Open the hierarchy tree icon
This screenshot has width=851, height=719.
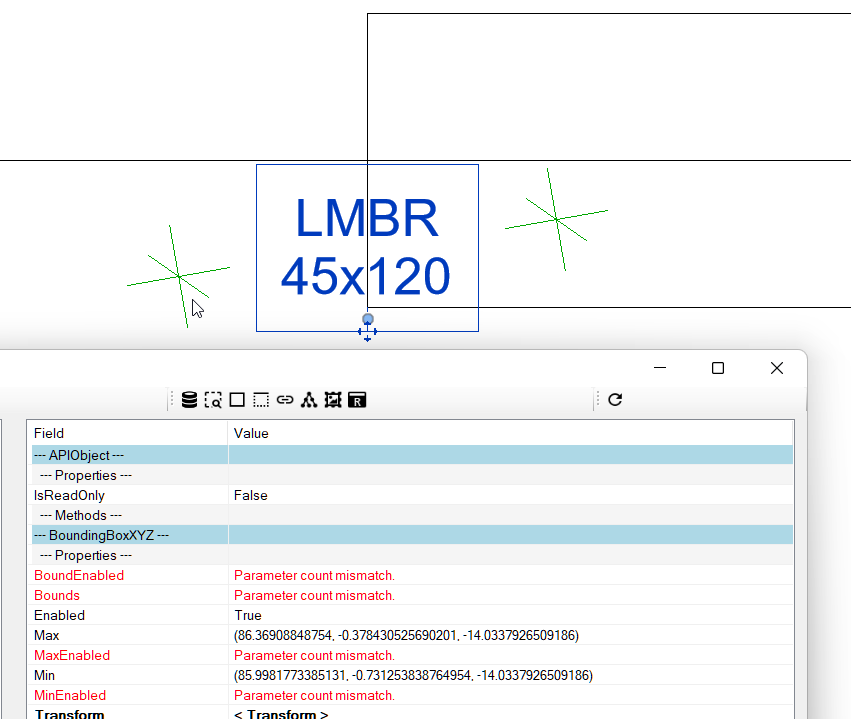point(309,399)
